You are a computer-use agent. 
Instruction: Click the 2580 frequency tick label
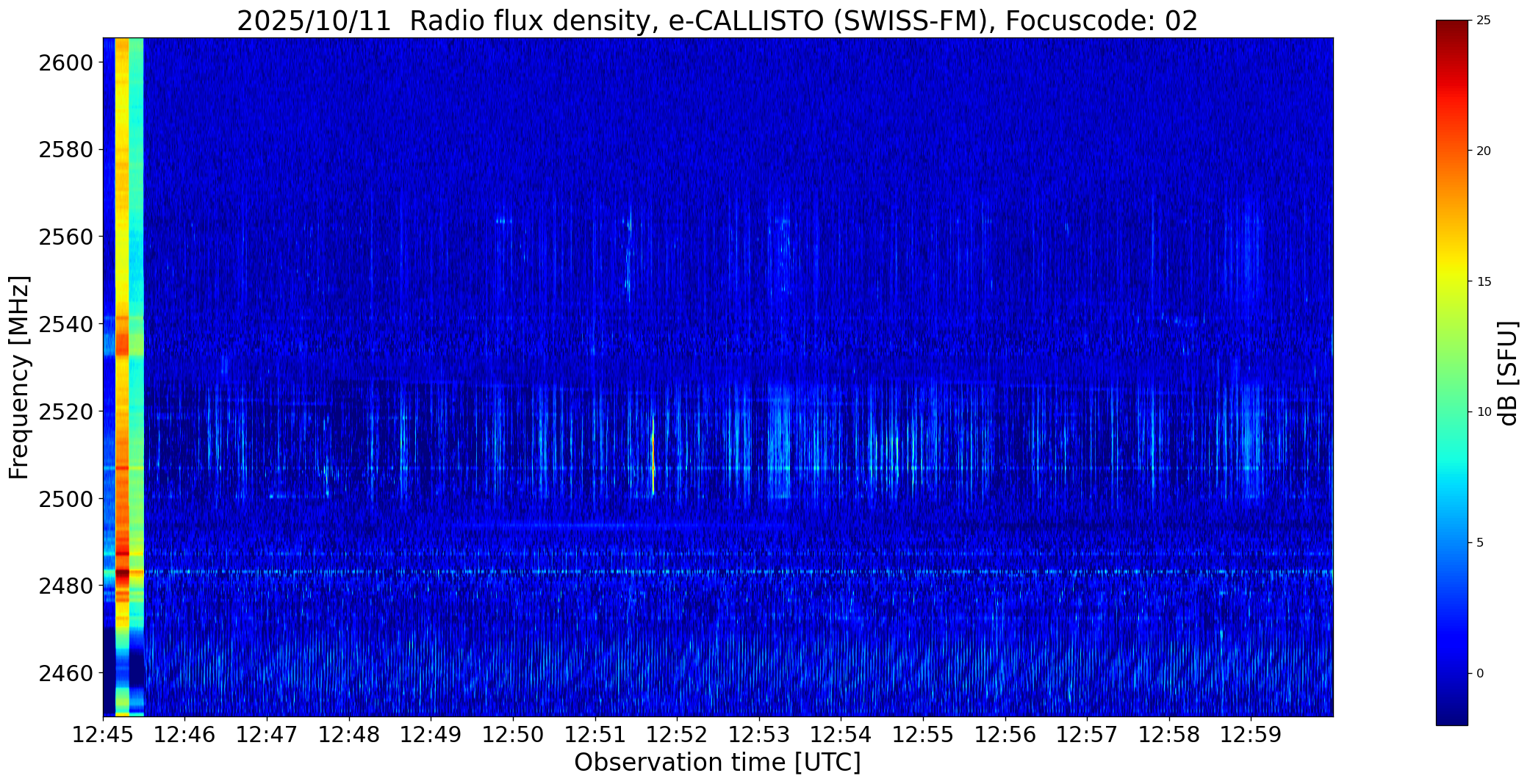click(x=65, y=150)
